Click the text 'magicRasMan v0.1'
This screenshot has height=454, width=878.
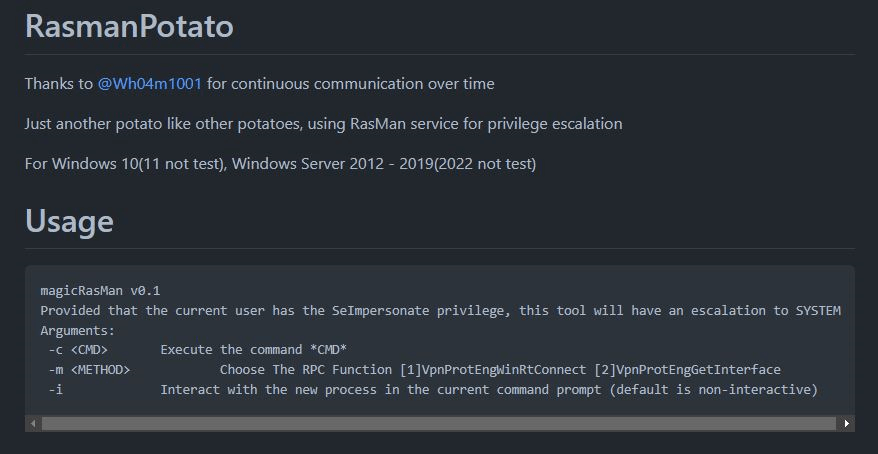coord(100,291)
